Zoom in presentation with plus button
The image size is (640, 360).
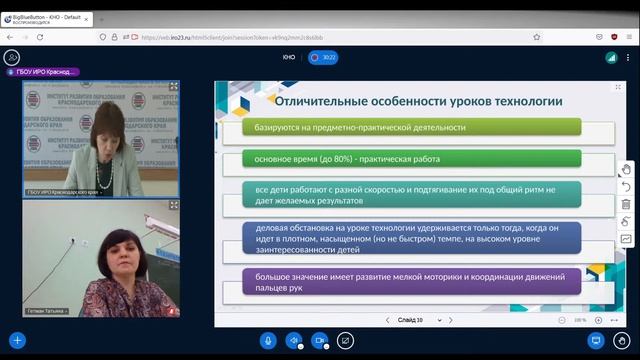pyautogui.click(x=598, y=320)
